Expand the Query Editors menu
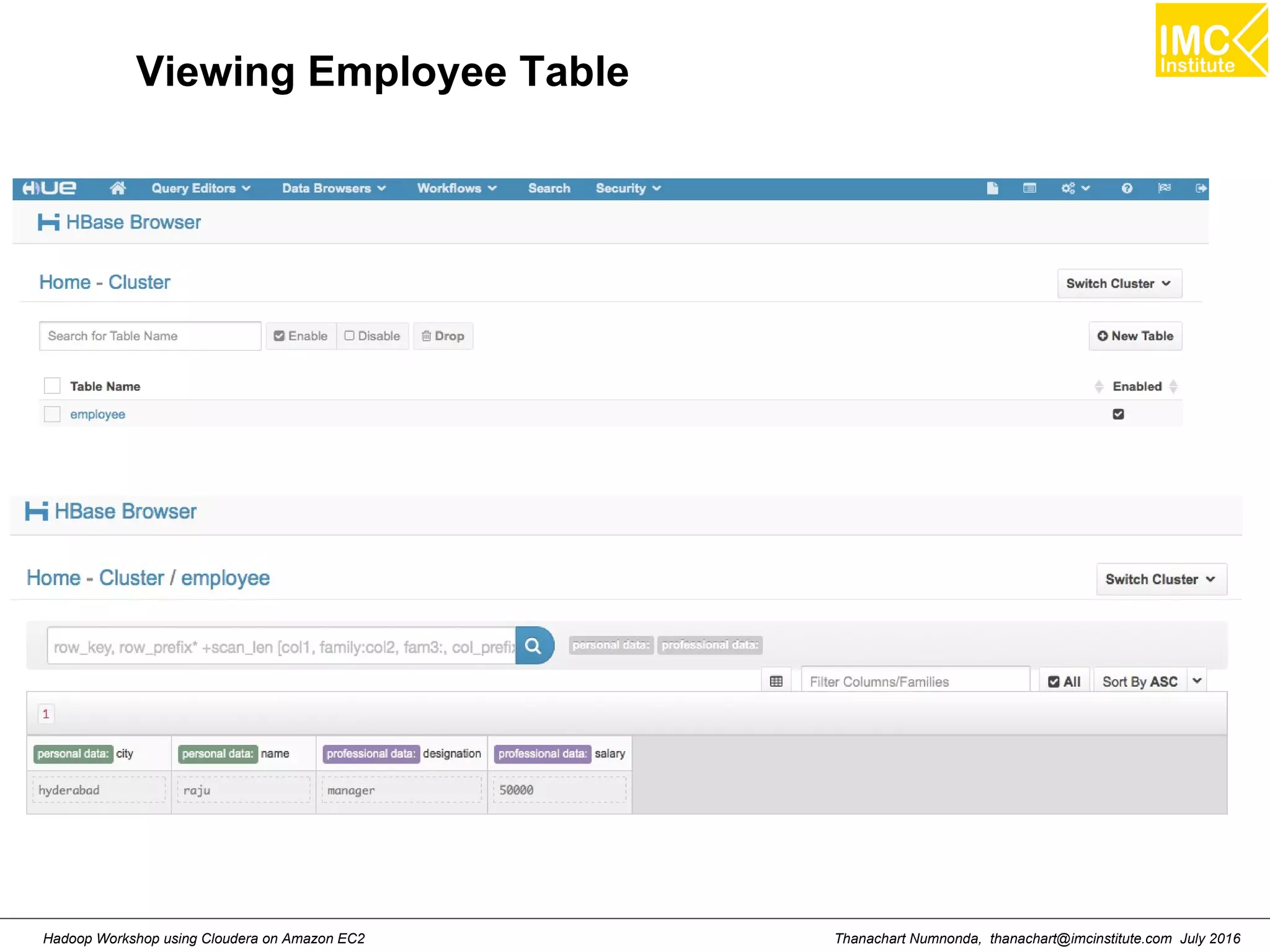Screen dimensions: 1270x952 pos(201,188)
